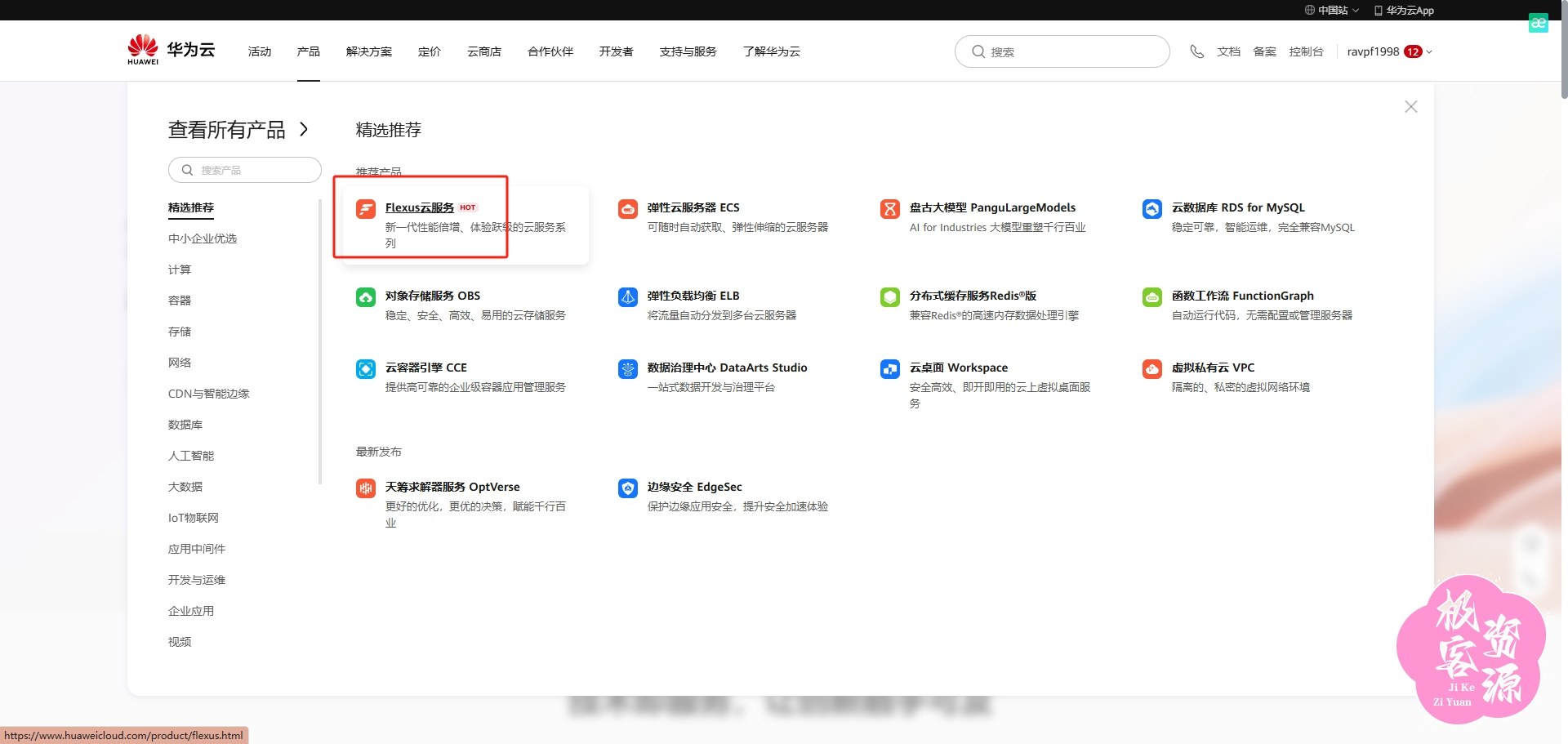Open the 开发者 menu
This screenshot has height=744, width=1568.
(617, 51)
